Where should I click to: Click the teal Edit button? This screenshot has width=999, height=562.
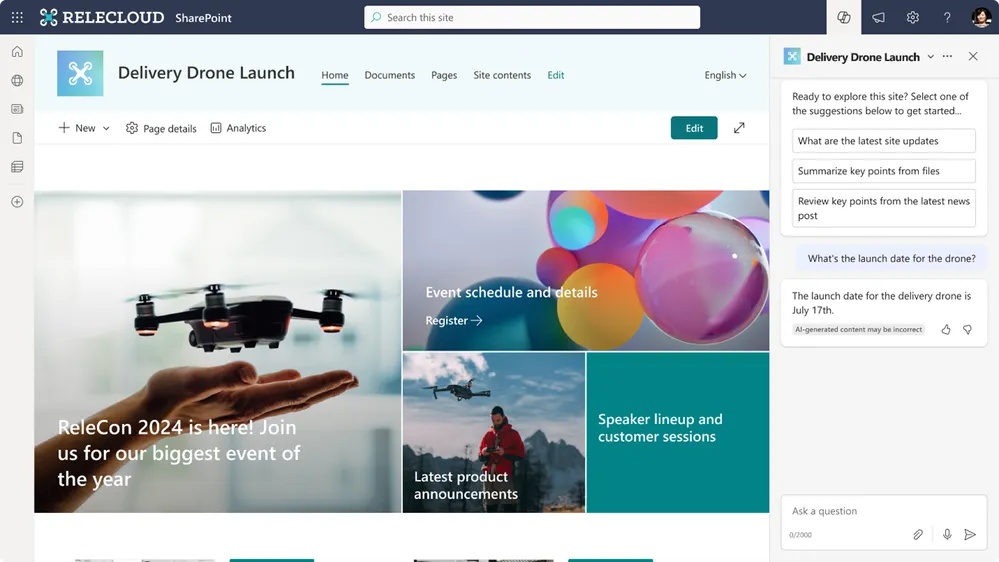(694, 128)
